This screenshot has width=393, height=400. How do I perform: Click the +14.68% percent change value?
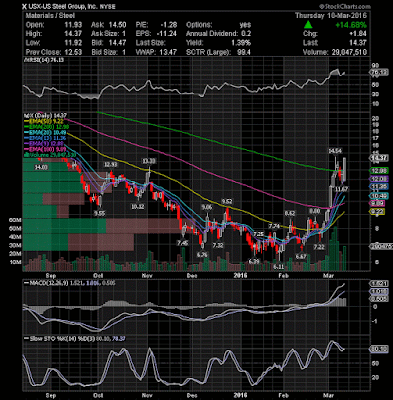[x=351, y=25]
